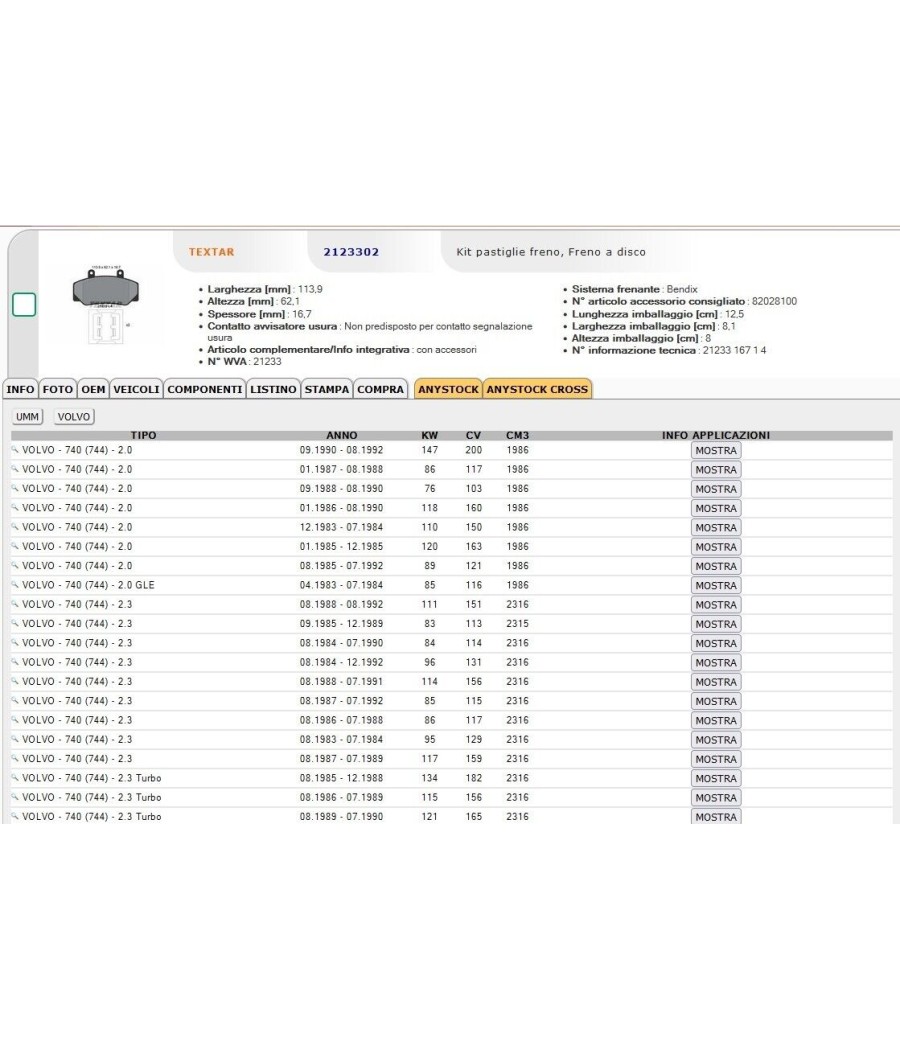Click the KW column header

coord(429,435)
